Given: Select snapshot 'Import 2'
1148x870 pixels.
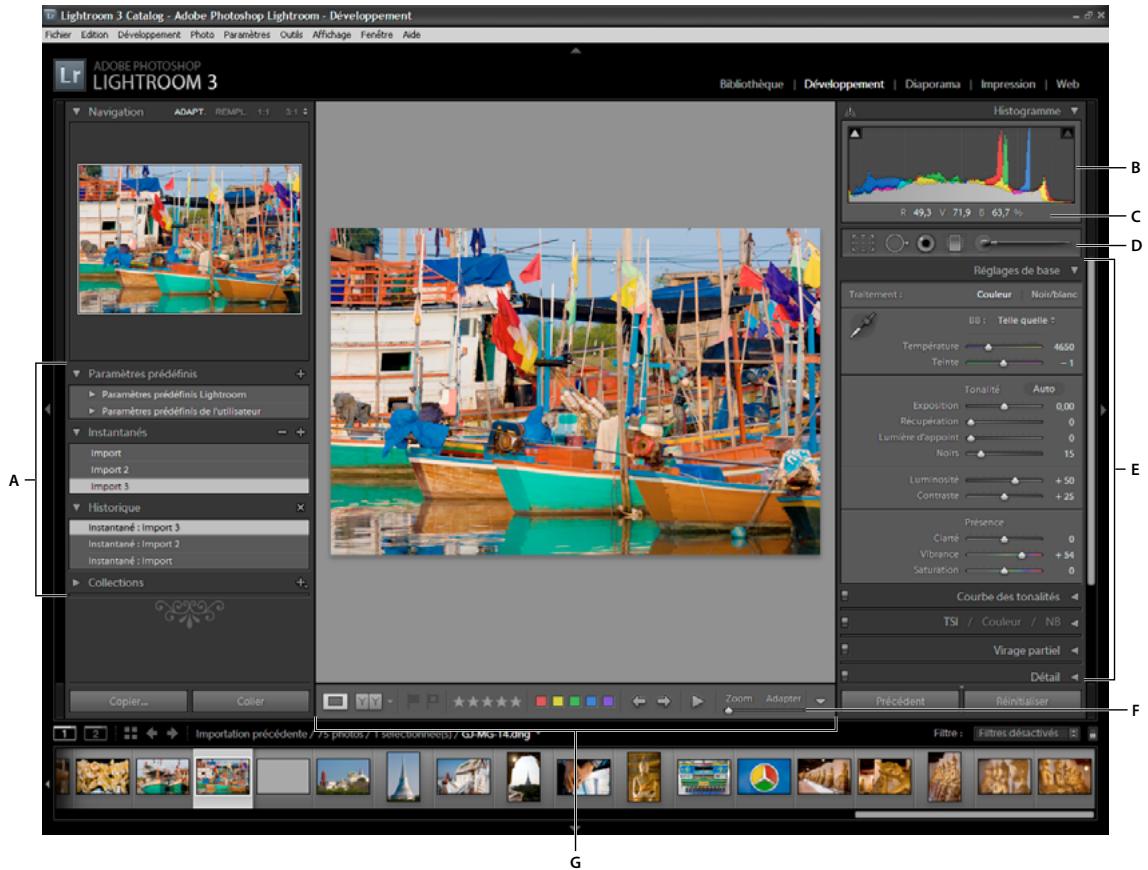Looking at the screenshot, I should [189, 469].
